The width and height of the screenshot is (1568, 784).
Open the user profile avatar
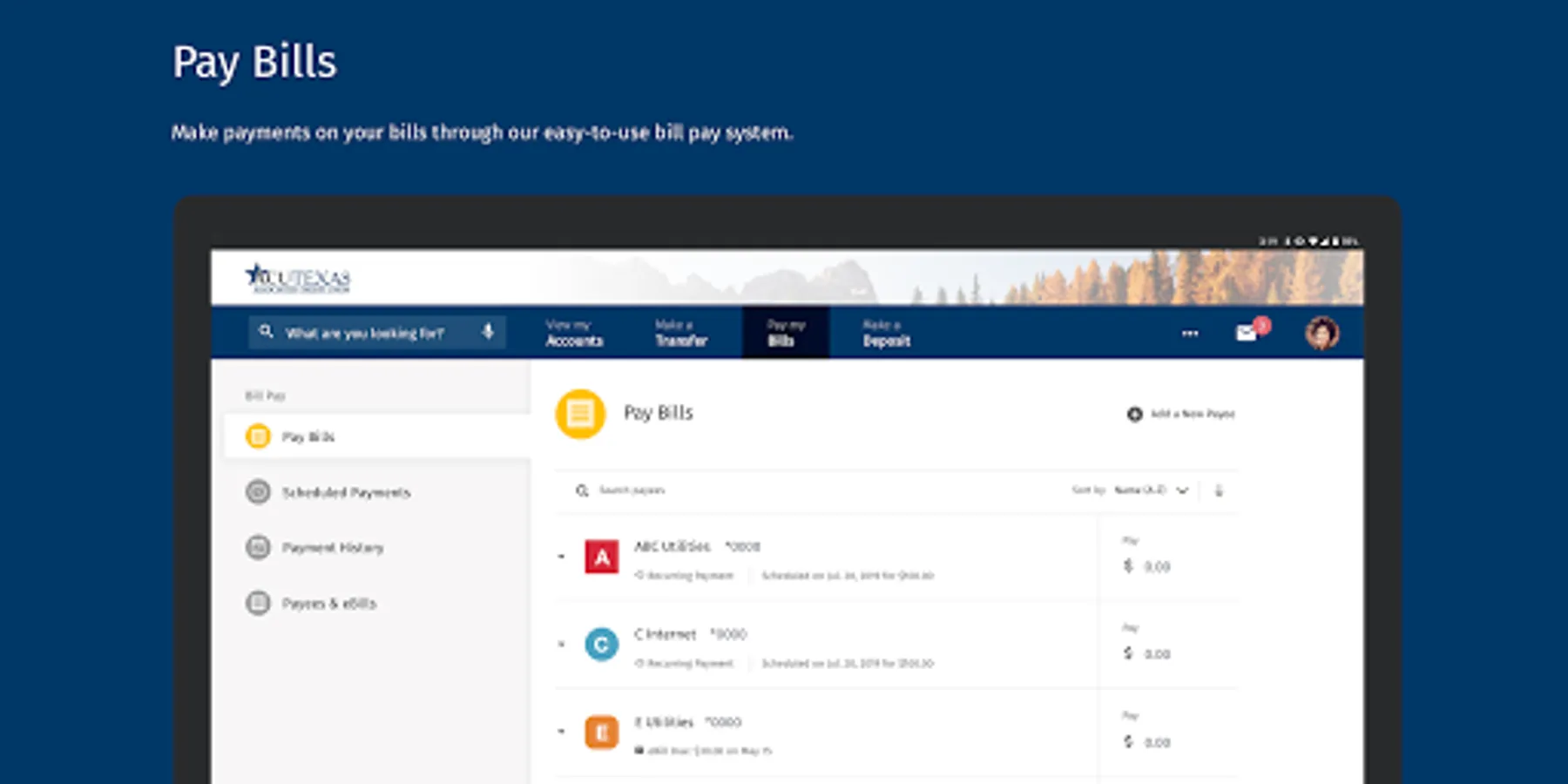click(x=1321, y=333)
